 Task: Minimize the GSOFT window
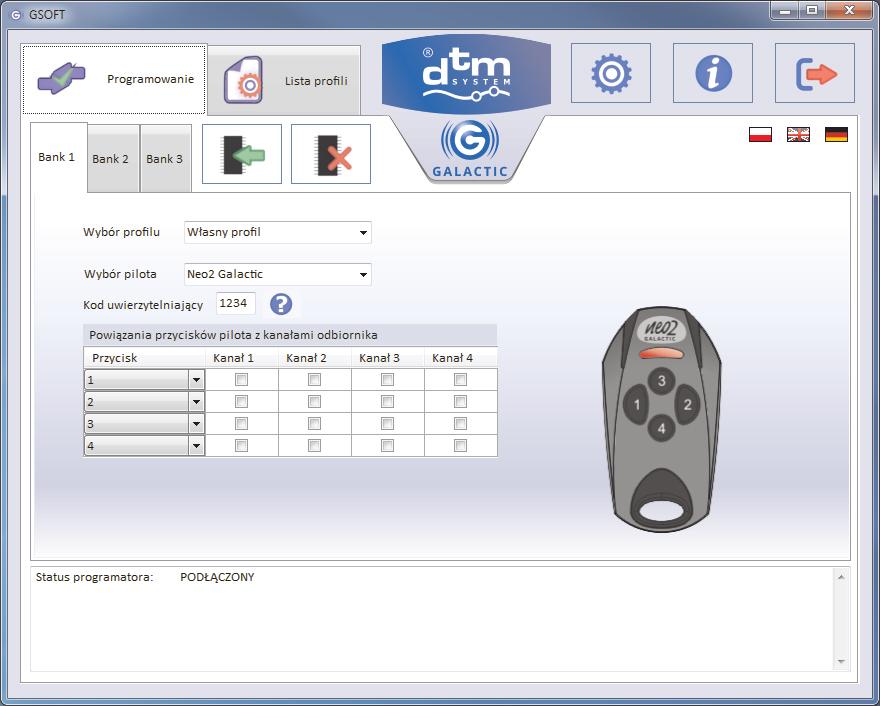coord(785,11)
